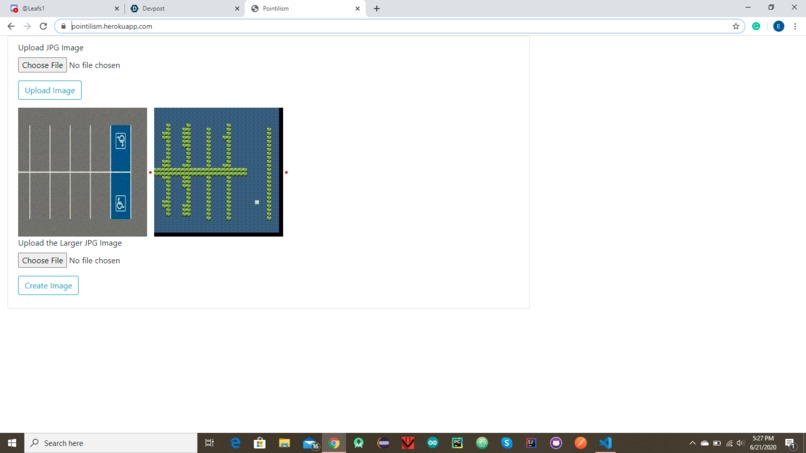Go back to previous page
The image size is (806, 453).
click(x=11, y=26)
